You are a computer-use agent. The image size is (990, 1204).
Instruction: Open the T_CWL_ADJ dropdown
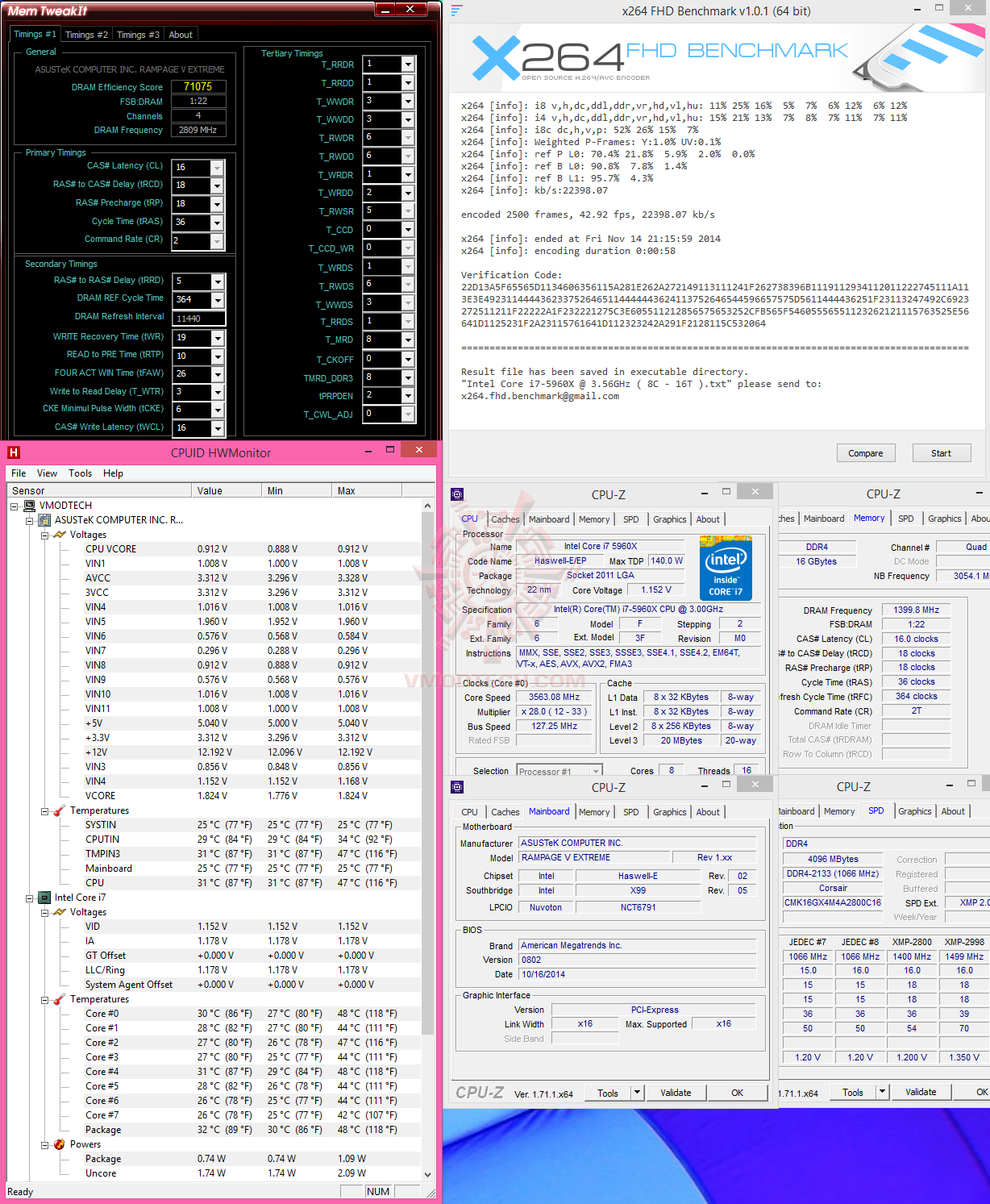(x=408, y=415)
